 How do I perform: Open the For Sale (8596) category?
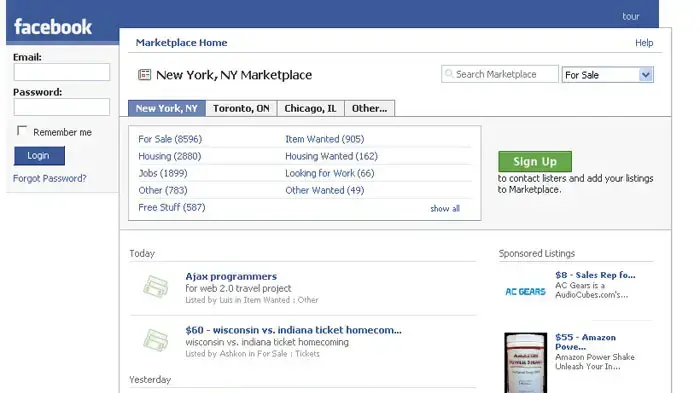coord(170,139)
